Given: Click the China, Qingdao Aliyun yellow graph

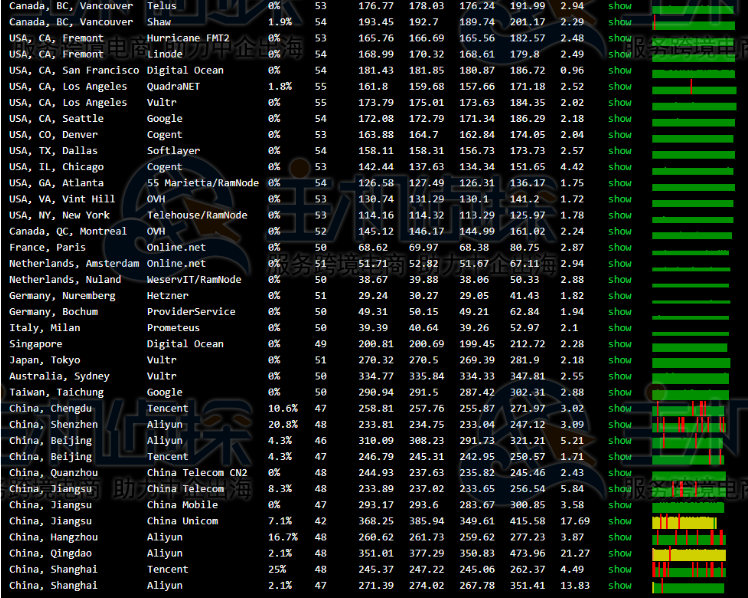Looking at the screenshot, I should pyautogui.click(x=688, y=553).
